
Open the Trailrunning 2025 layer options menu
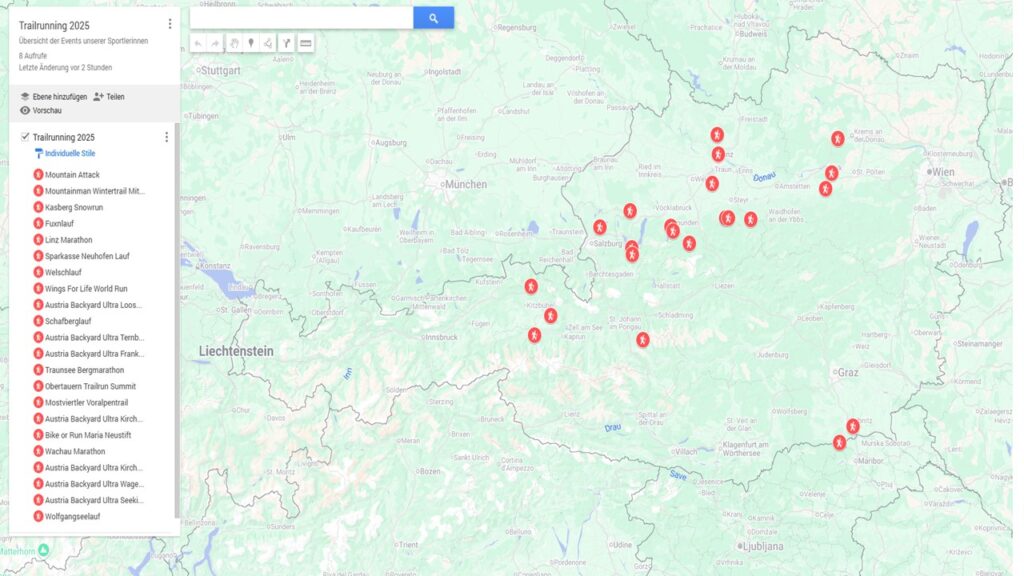point(166,137)
